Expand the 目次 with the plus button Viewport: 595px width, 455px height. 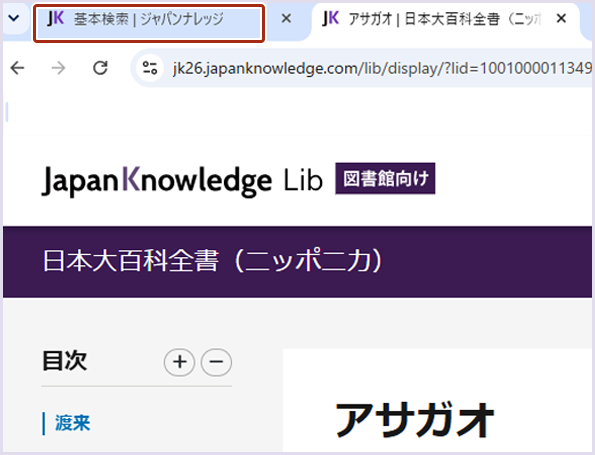pyautogui.click(x=179, y=362)
